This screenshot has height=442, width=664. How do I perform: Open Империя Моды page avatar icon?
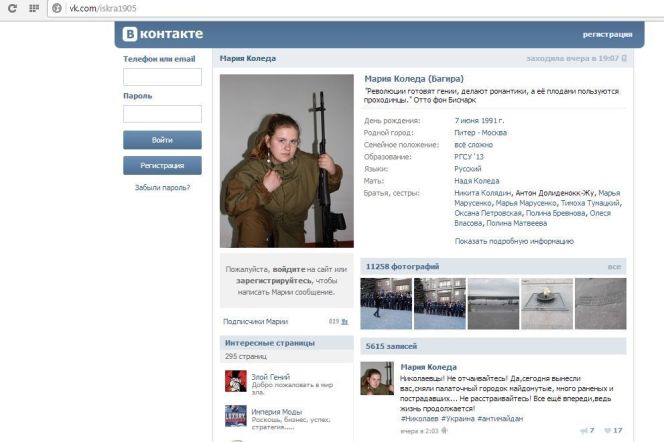(x=235, y=415)
